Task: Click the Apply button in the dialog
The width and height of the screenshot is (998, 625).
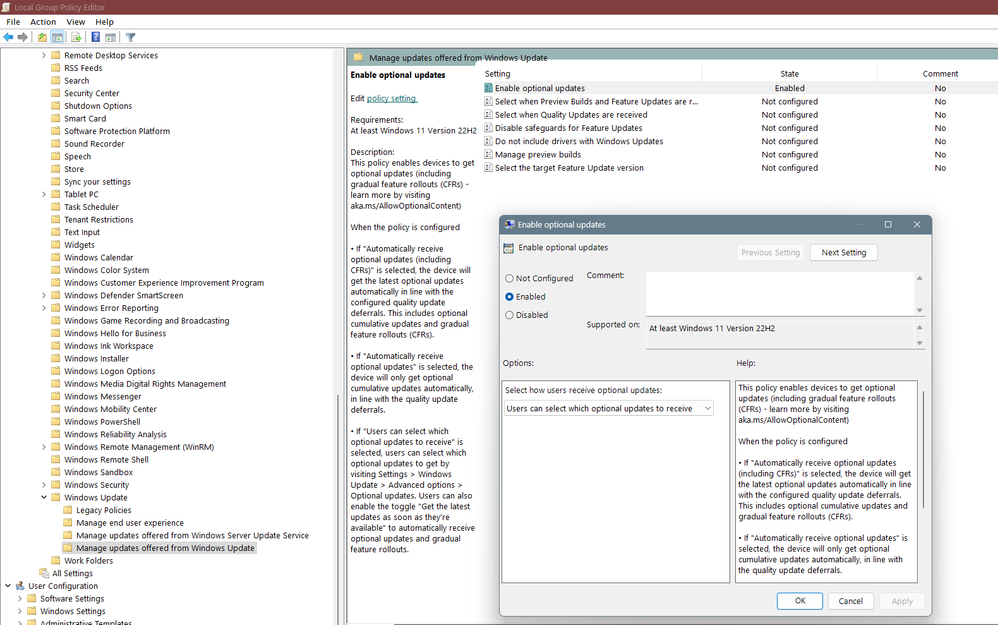Action: pyautogui.click(x=902, y=601)
